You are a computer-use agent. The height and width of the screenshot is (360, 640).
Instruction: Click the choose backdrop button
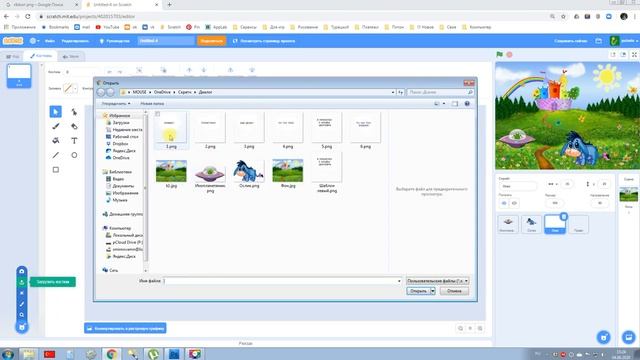[x=629, y=337]
